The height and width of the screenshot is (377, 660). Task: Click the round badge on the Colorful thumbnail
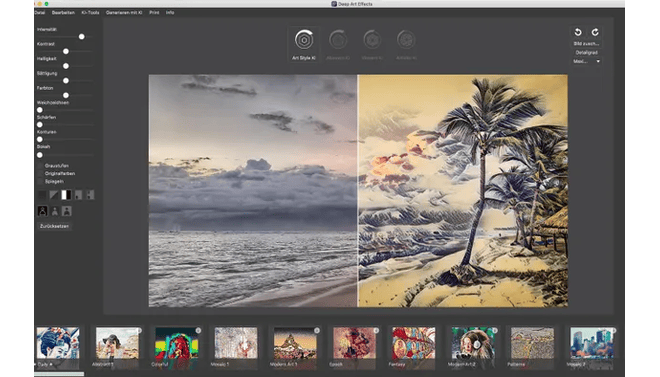pos(198,330)
